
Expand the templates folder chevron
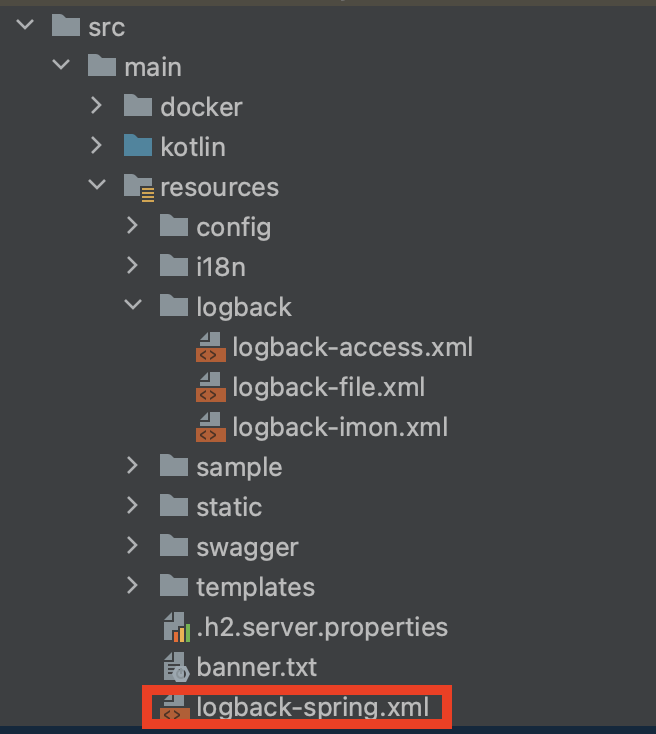click(x=133, y=585)
